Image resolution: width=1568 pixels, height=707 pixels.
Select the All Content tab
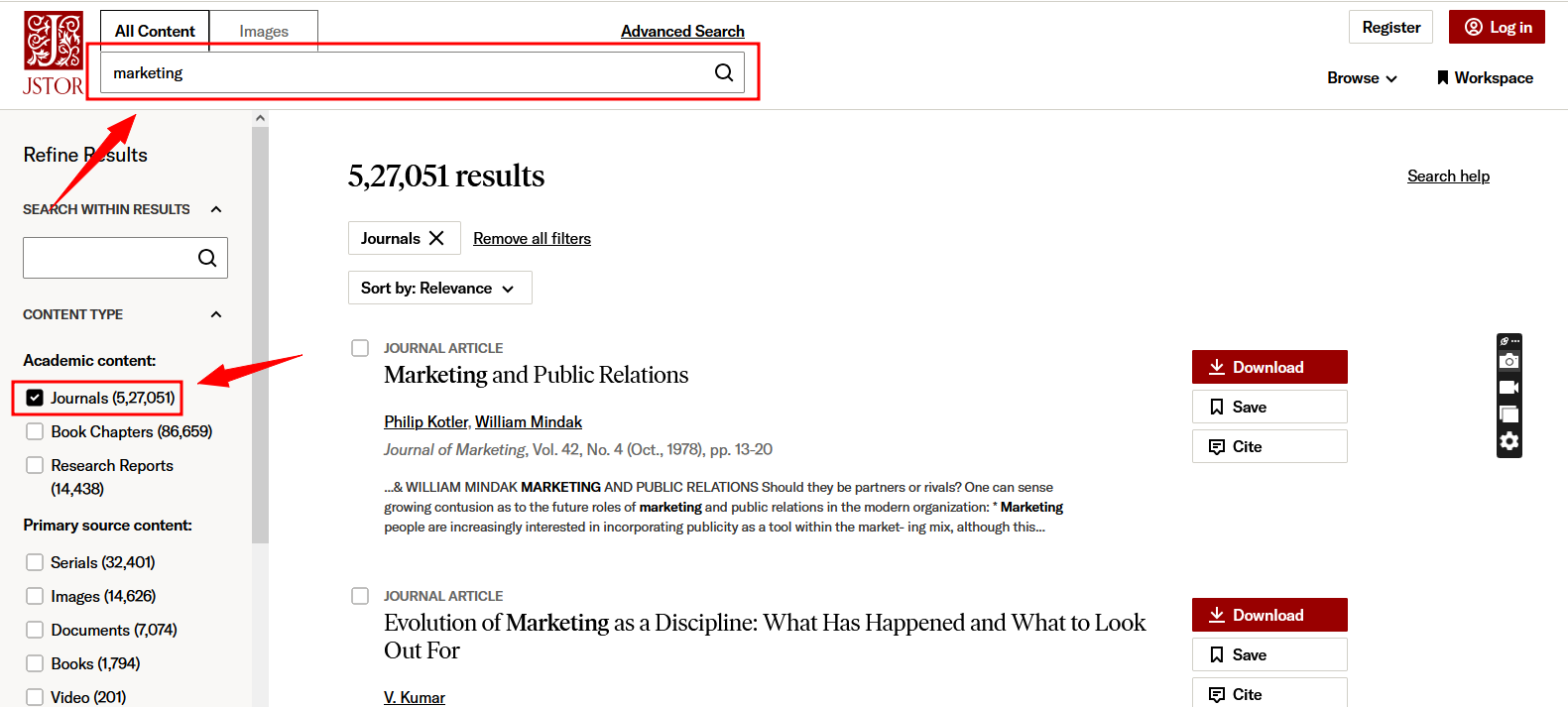(x=155, y=31)
